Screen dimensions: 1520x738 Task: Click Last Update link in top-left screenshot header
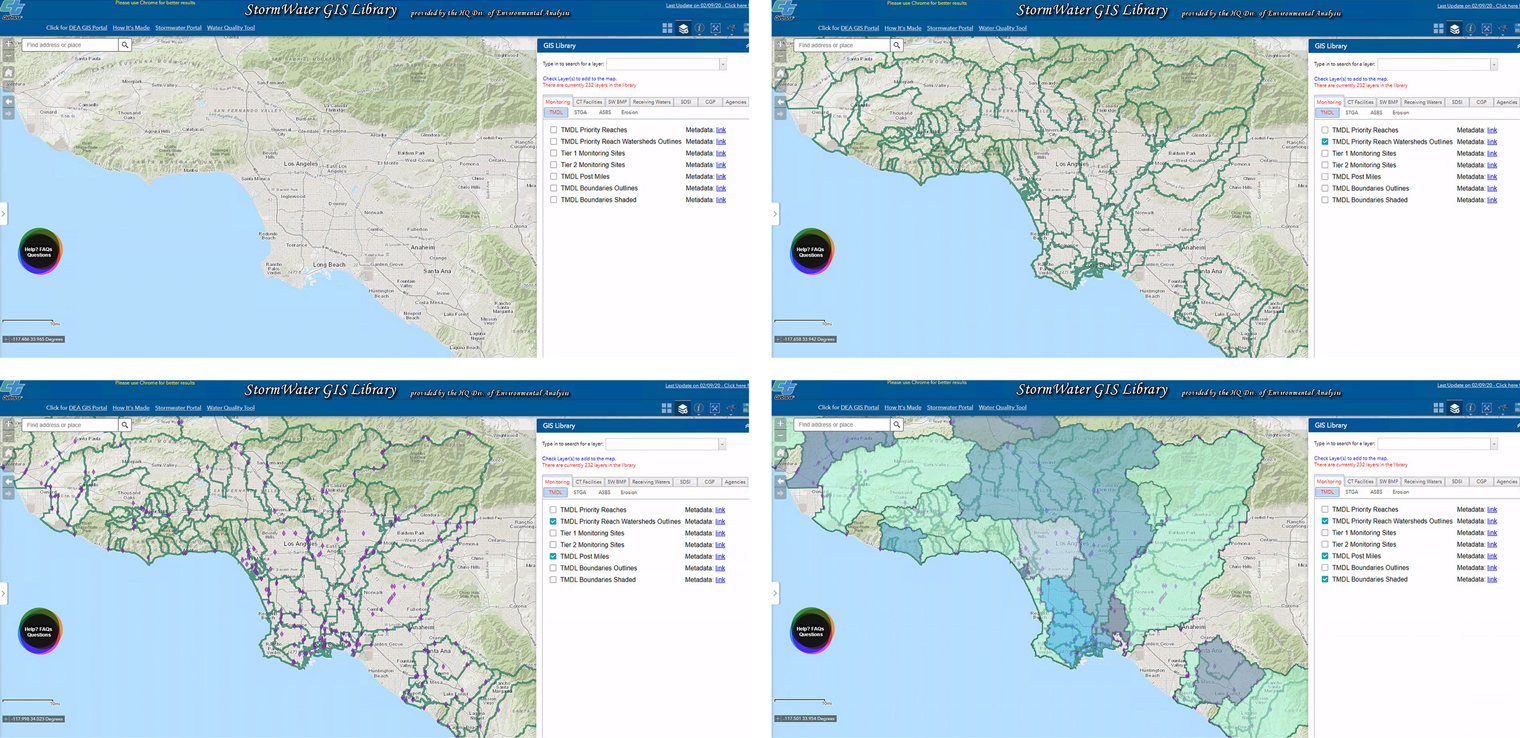click(x=707, y=5)
